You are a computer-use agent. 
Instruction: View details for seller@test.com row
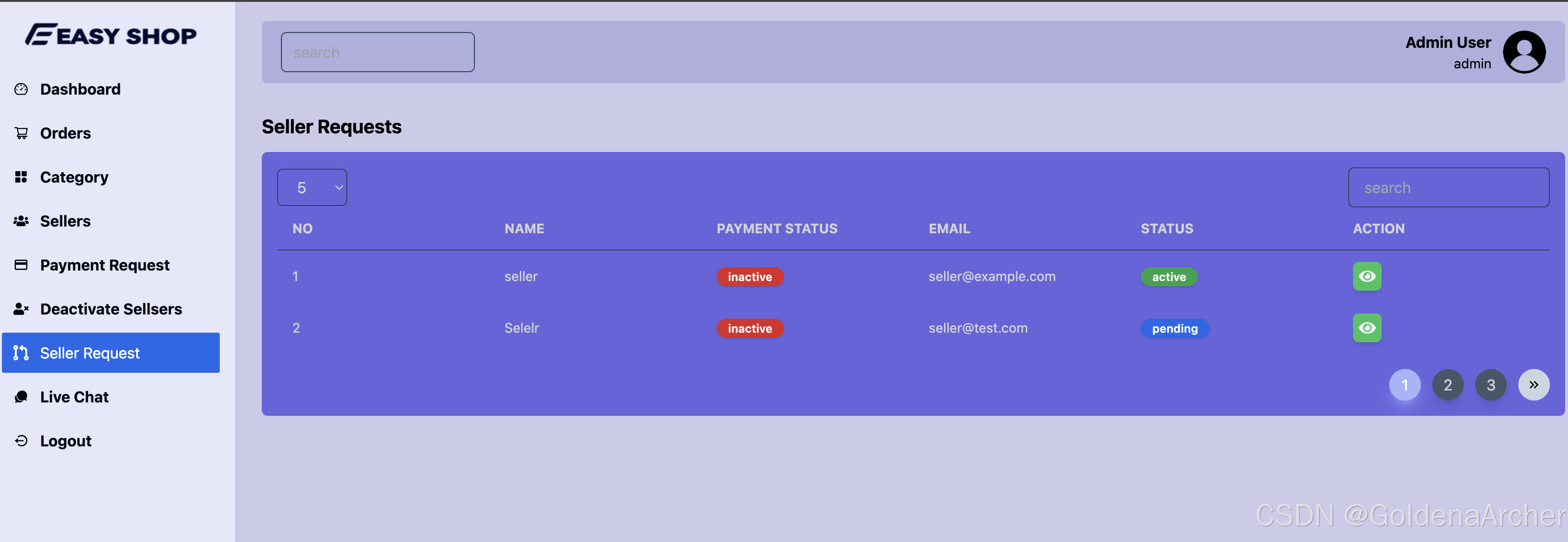[1366, 328]
